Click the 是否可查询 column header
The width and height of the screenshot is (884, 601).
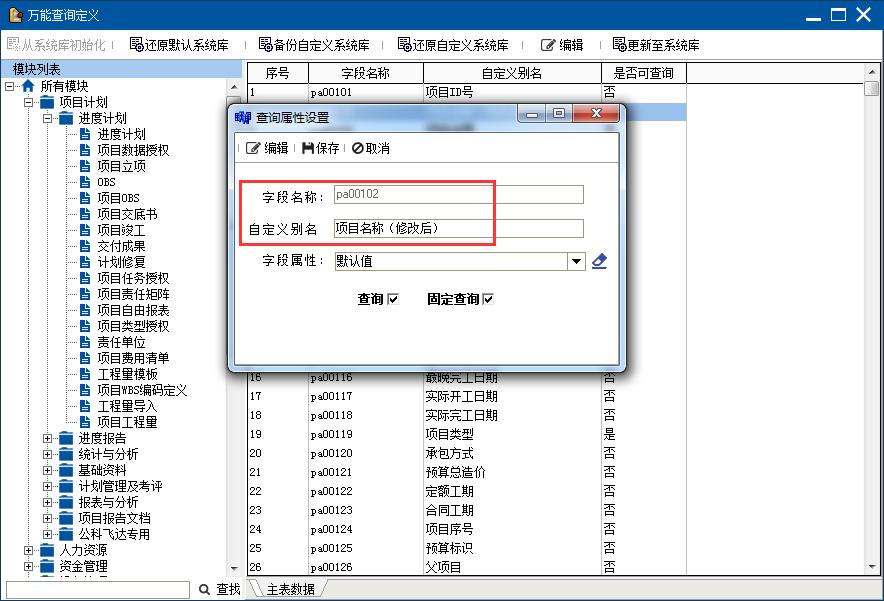pyautogui.click(x=643, y=73)
